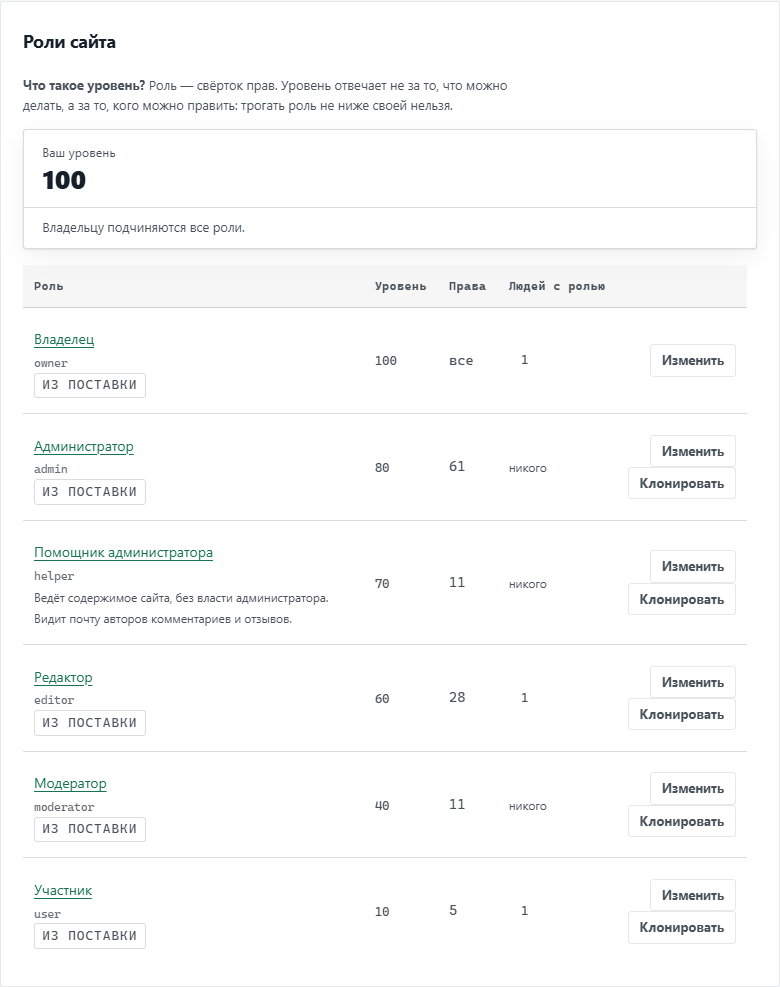This screenshot has height=987, width=780.
Task: Open the Участник role link
Action: coord(63,890)
